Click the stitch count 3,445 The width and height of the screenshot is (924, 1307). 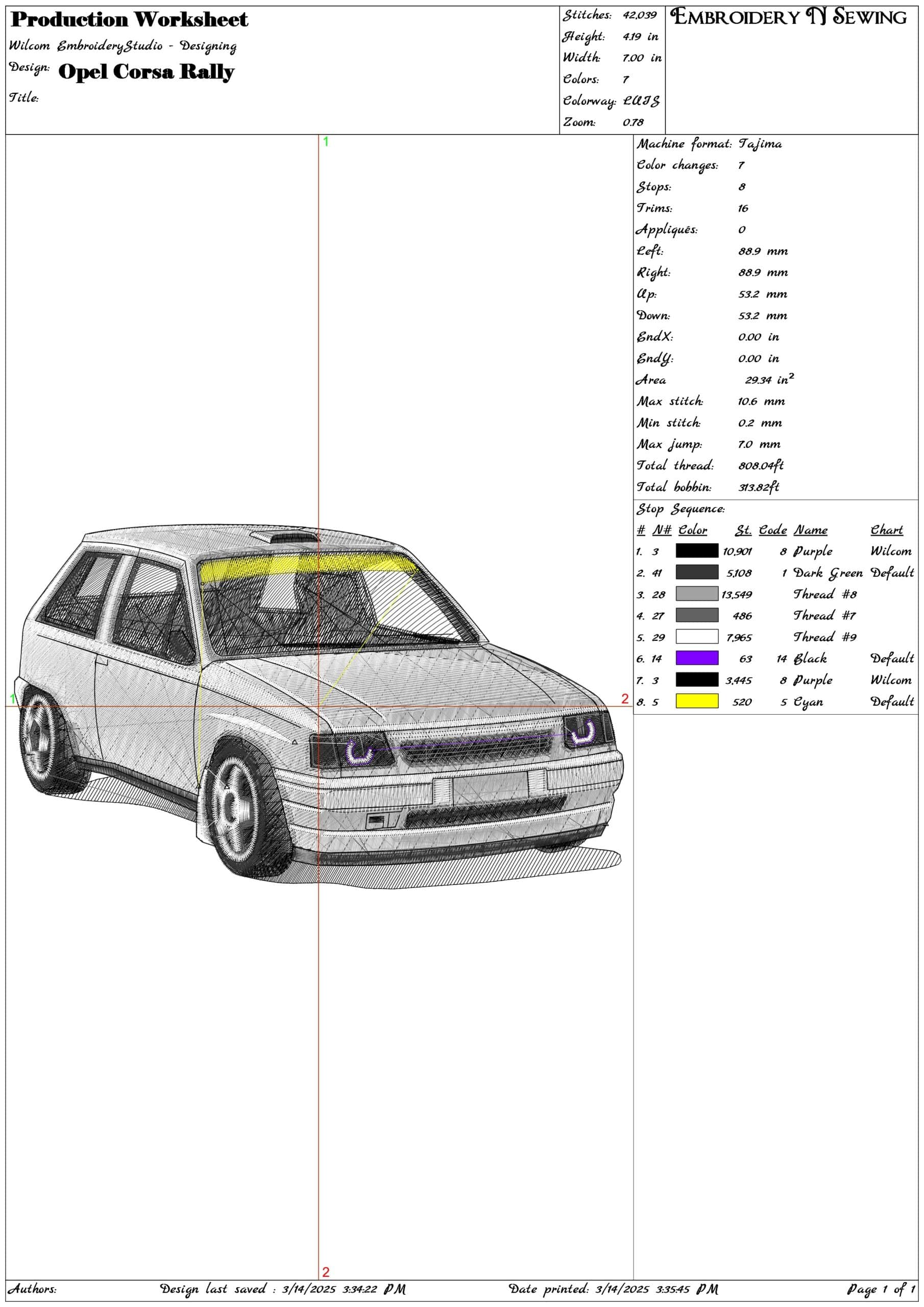click(738, 681)
